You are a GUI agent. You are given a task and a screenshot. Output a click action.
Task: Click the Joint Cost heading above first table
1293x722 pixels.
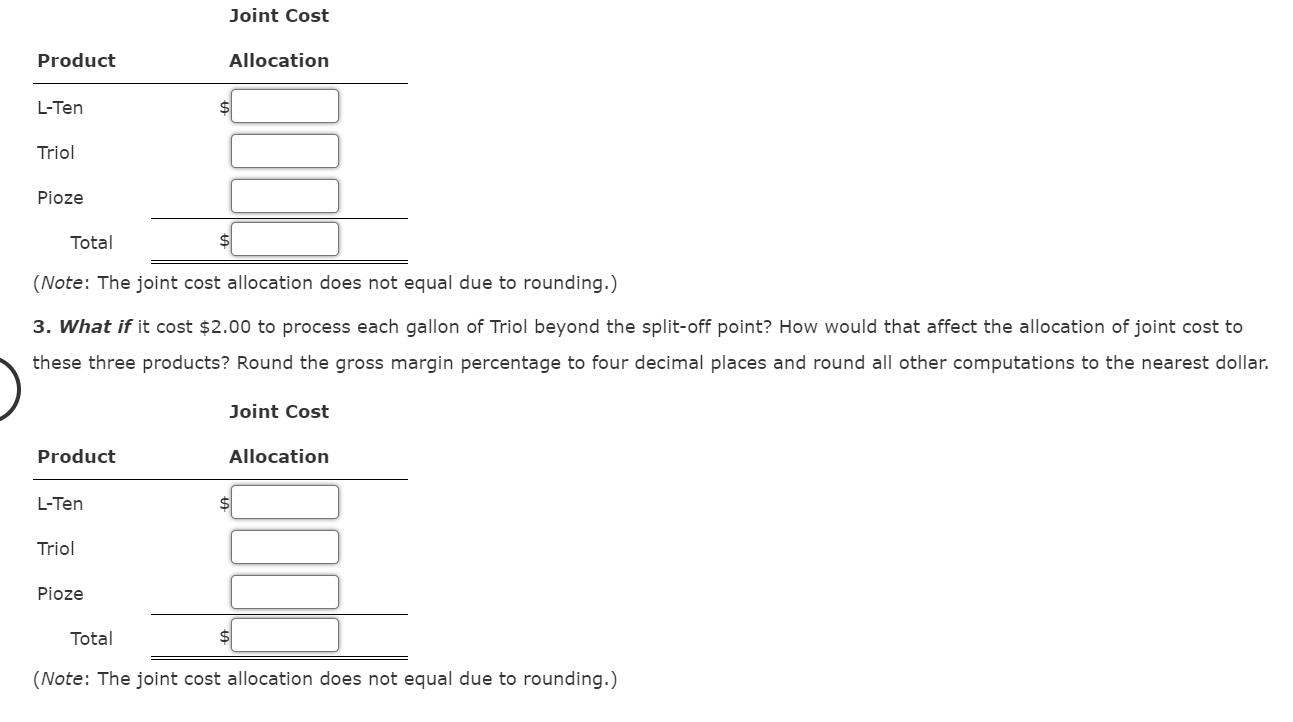click(x=279, y=15)
